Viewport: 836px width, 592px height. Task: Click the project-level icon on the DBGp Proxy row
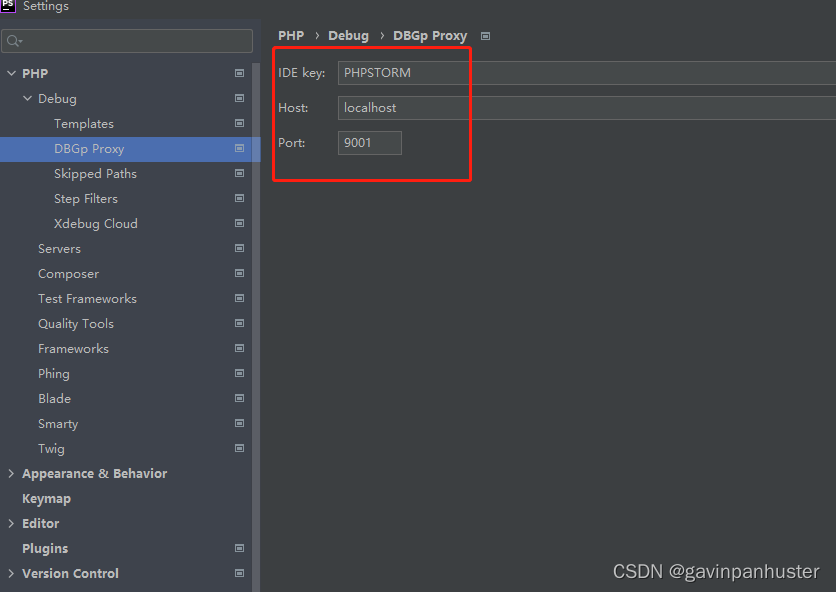239,148
